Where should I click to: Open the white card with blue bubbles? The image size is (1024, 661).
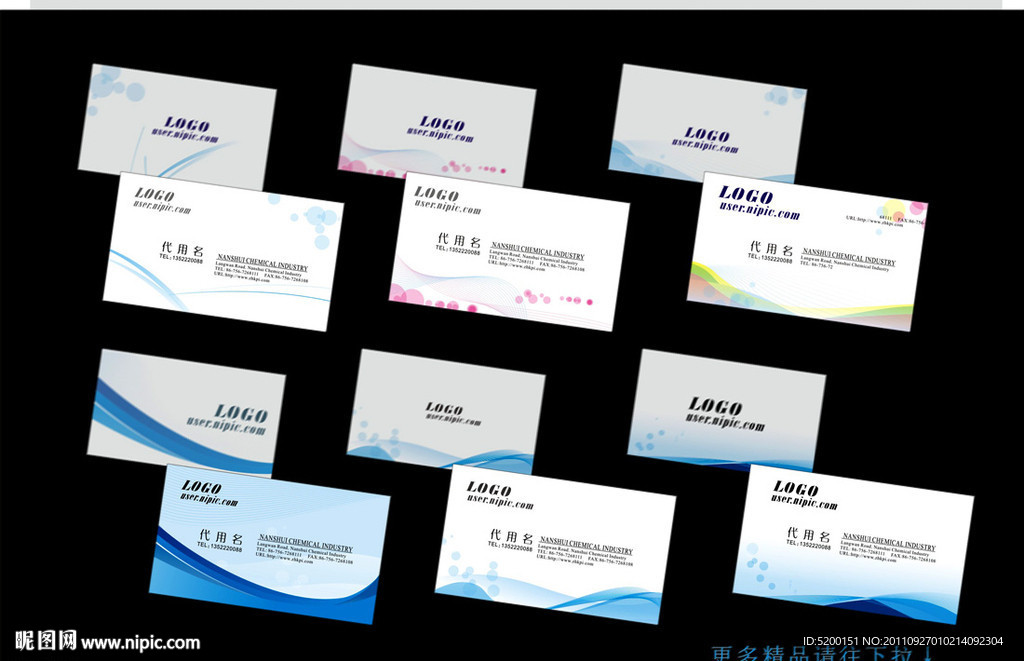223,251
